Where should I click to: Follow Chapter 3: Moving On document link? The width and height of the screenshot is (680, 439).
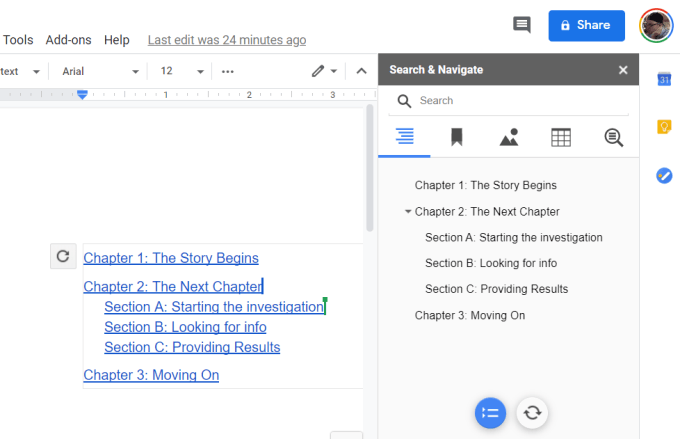click(x=151, y=375)
